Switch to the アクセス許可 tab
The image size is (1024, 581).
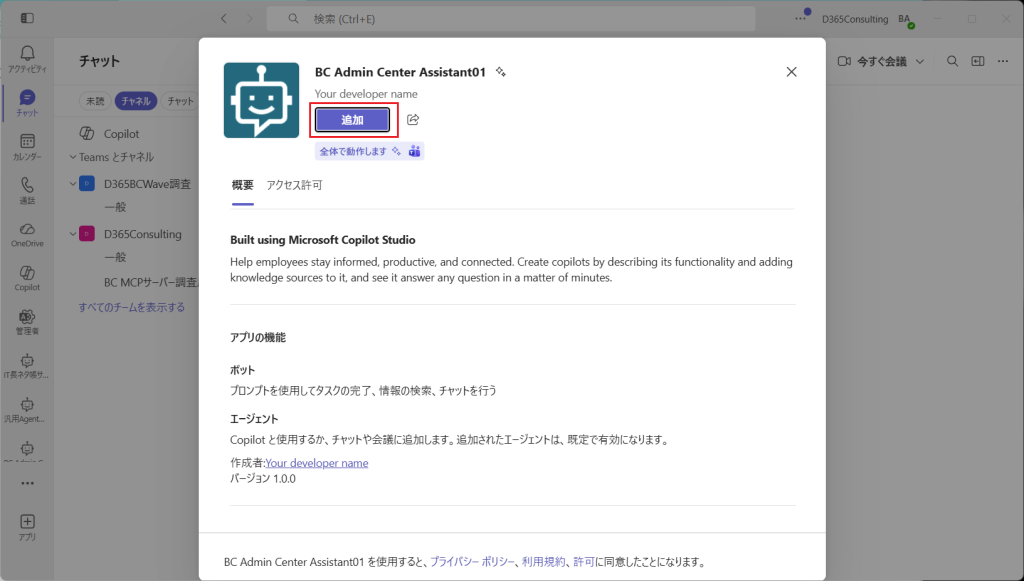tap(294, 185)
